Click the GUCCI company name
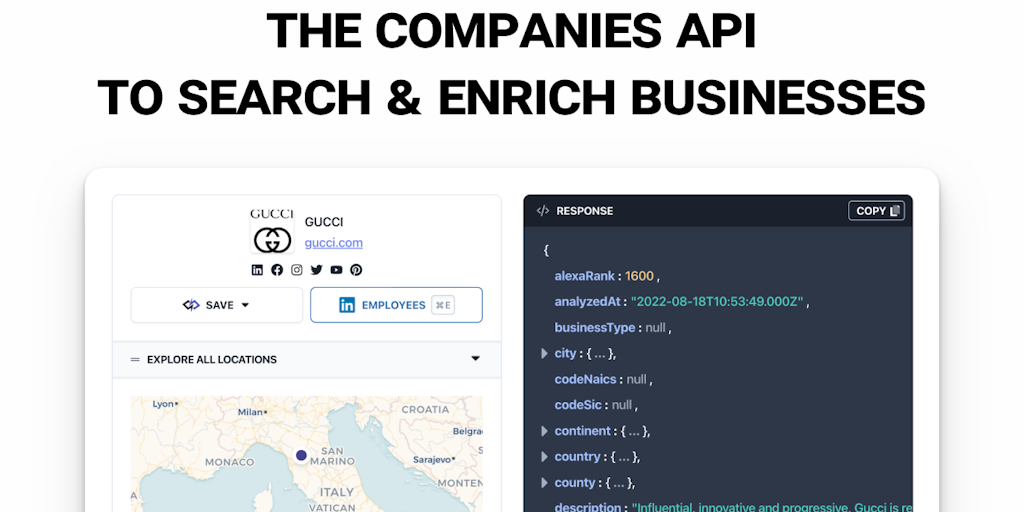The height and width of the screenshot is (512, 1024). (x=324, y=222)
